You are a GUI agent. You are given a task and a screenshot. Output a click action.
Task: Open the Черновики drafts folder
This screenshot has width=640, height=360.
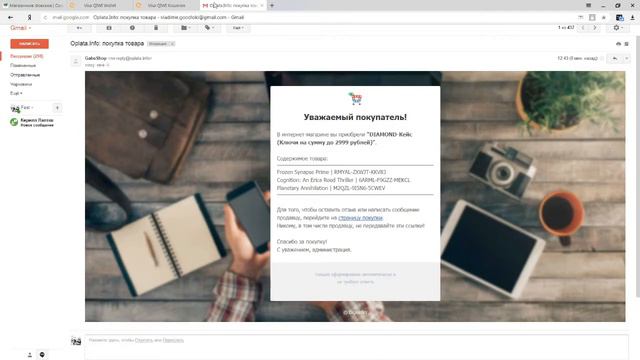[21, 84]
